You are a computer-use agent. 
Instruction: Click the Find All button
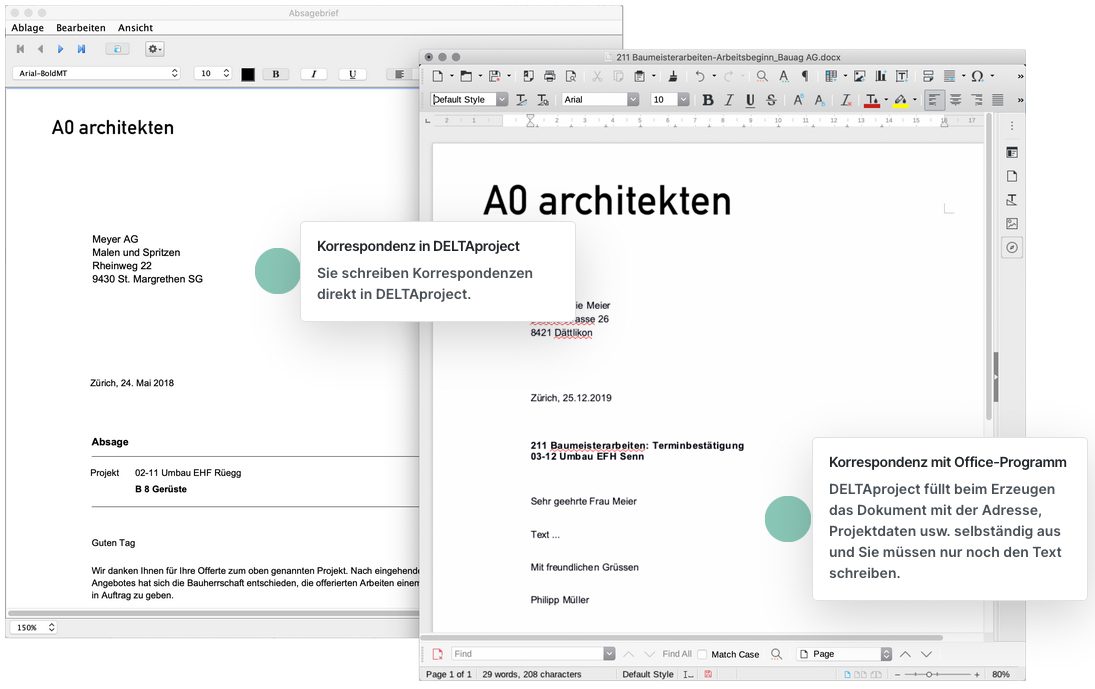pos(677,654)
